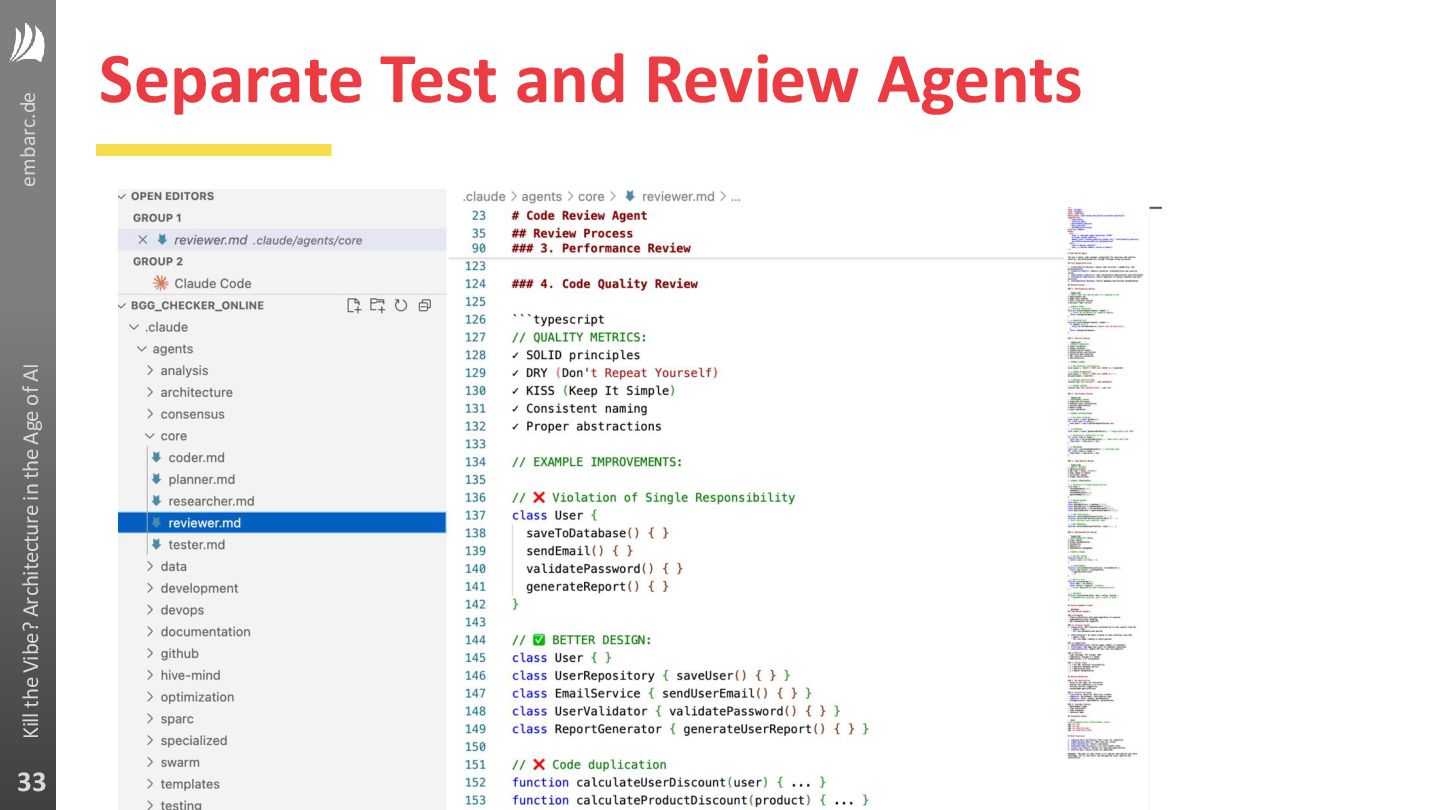The height and width of the screenshot is (810, 1440).
Task: Click the Claude Code asterisk icon
Action: pyautogui.click(x=160, y=283)
